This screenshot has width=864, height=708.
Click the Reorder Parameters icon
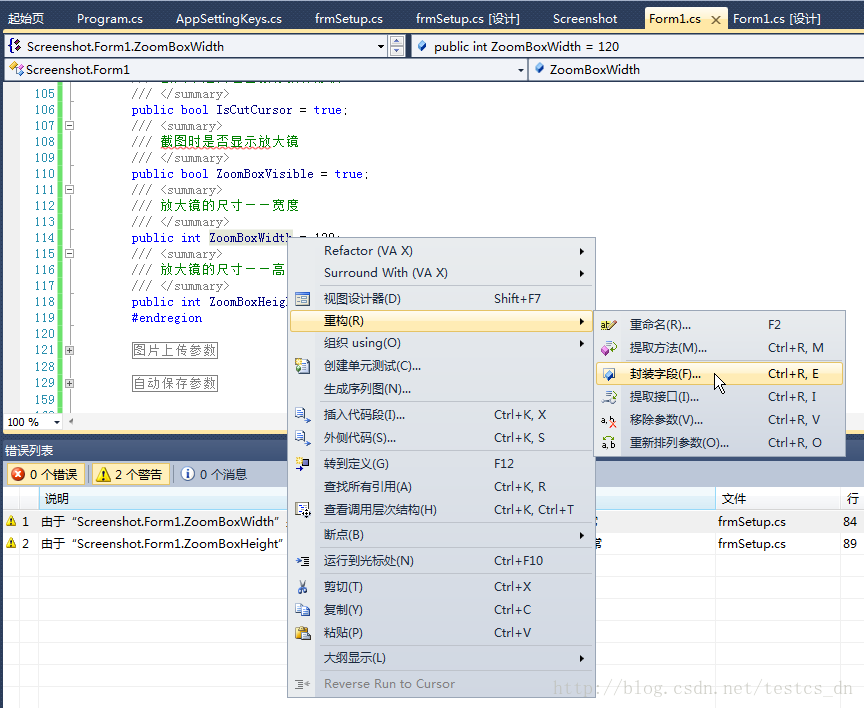click(608, 442)
